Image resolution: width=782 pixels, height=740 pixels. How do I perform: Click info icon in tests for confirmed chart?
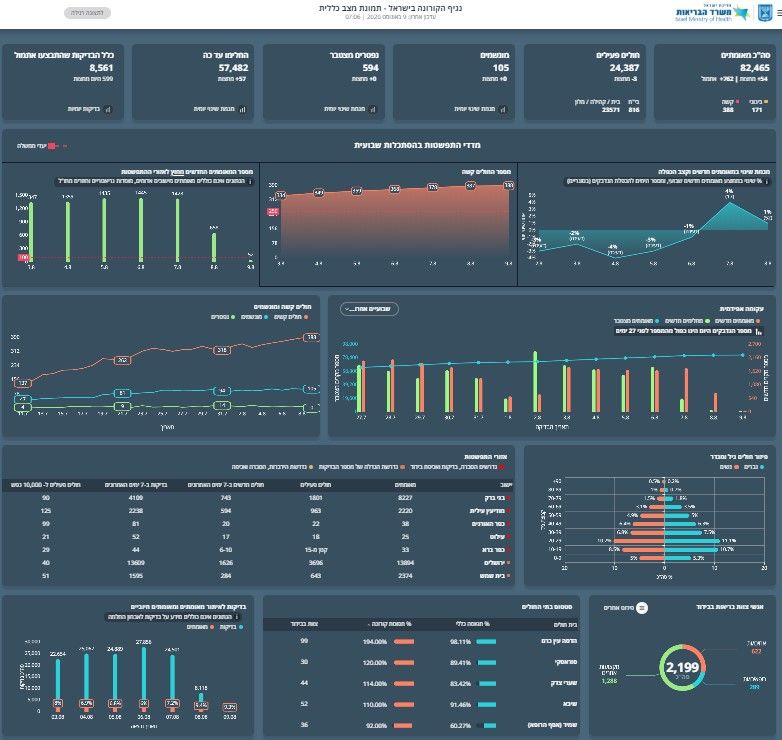click(x=236, y=617)
